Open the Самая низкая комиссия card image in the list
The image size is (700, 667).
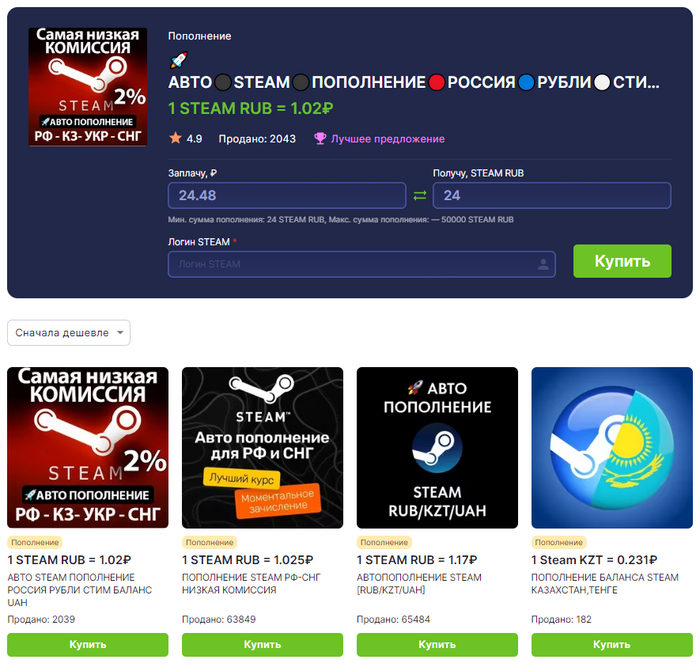point(88,447)
